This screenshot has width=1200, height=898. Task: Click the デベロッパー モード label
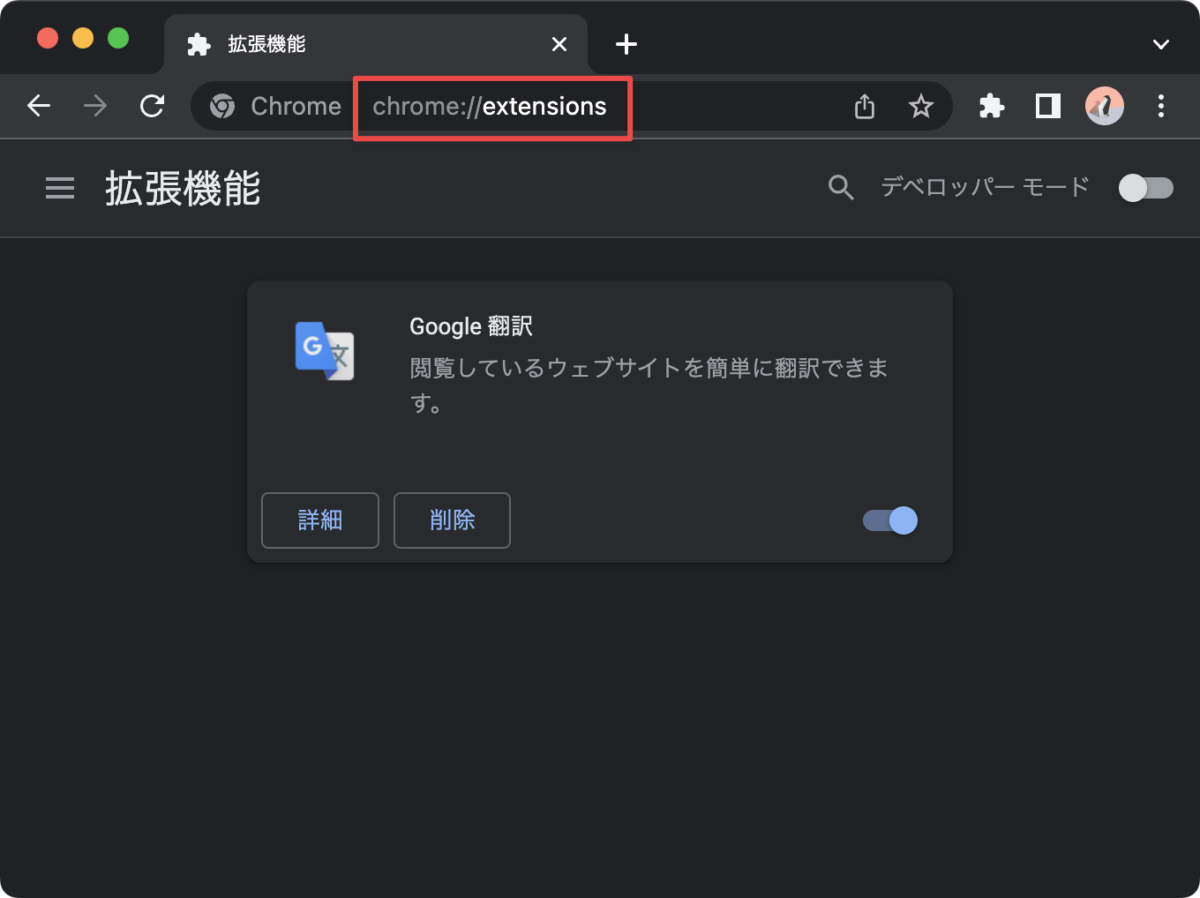pos(984,187)
